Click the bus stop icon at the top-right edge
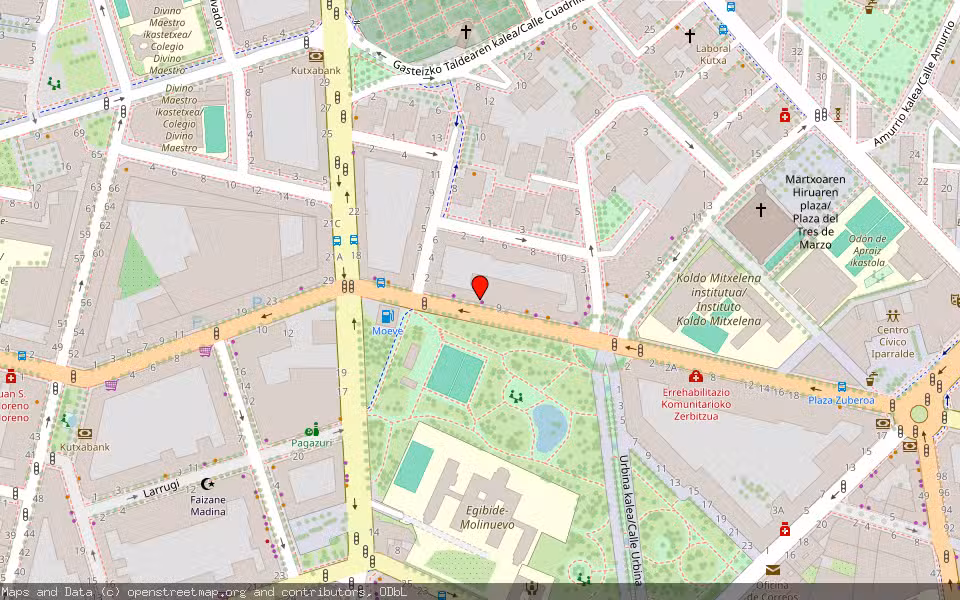This screenshot has width=960, height=600. coord(731,7)
